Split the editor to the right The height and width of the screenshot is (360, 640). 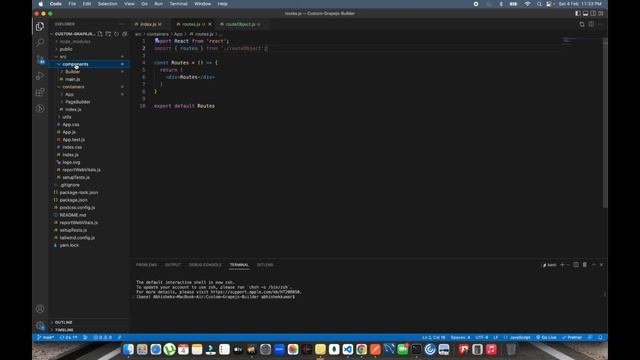tap(591, 24)
